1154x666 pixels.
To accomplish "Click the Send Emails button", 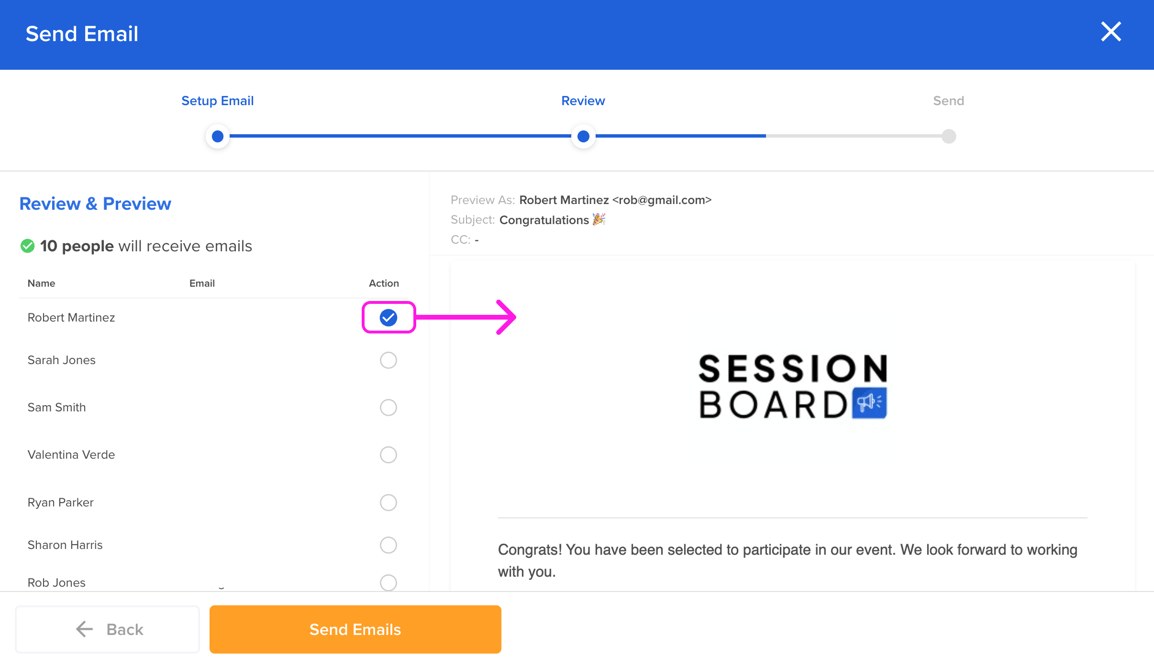I will tap(355, 629).
